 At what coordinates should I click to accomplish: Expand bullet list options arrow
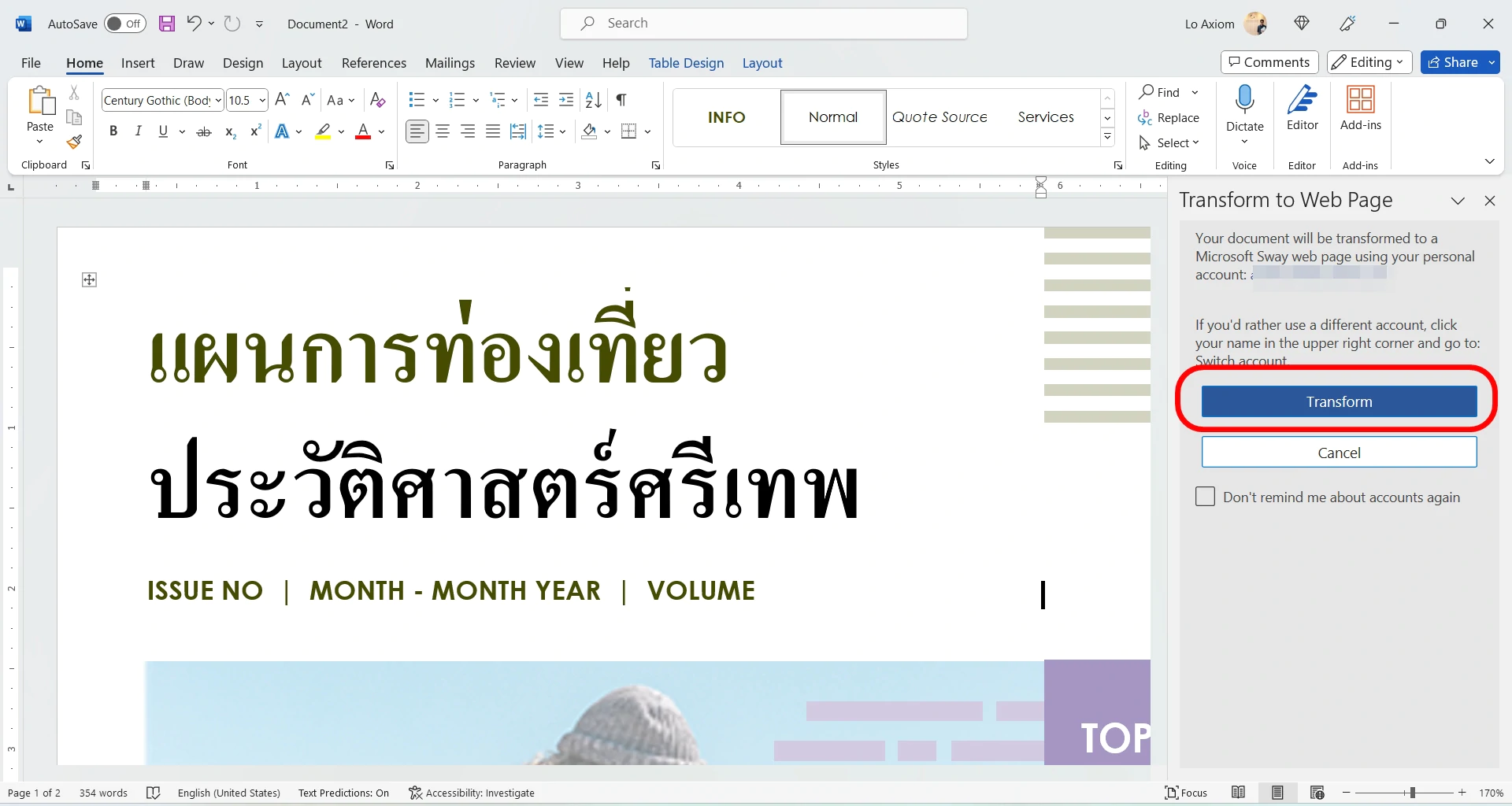pos(435,100)
